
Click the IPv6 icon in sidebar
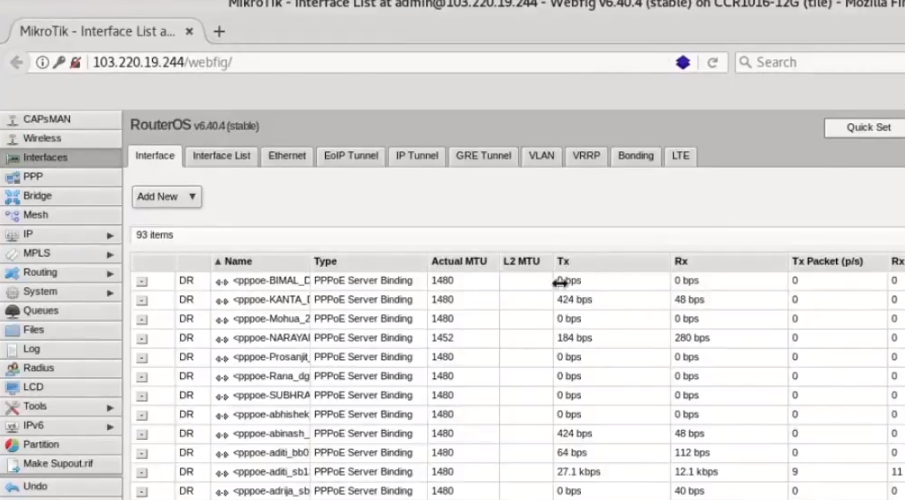pos(12,426)
